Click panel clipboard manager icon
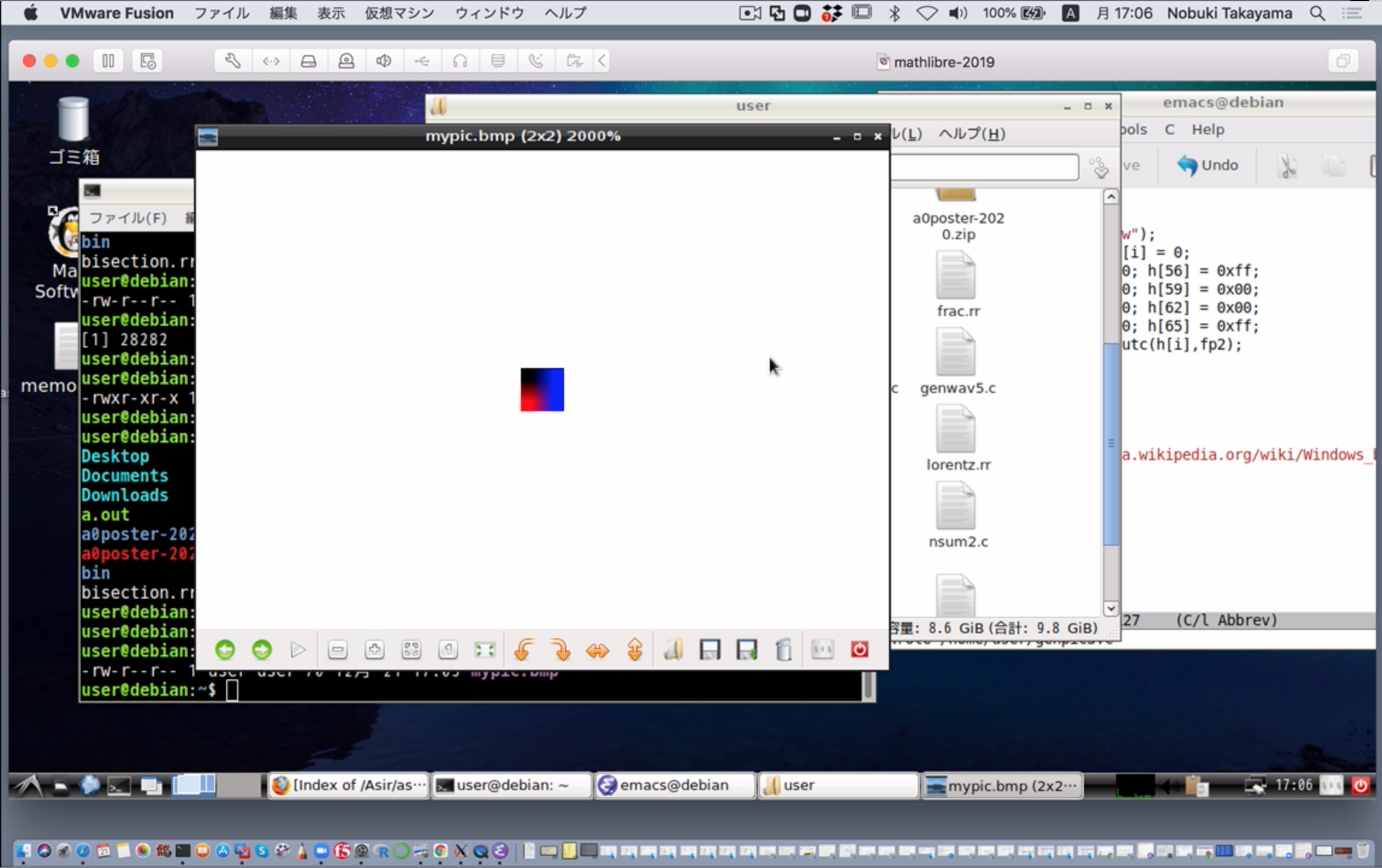 click(1196, 785)
